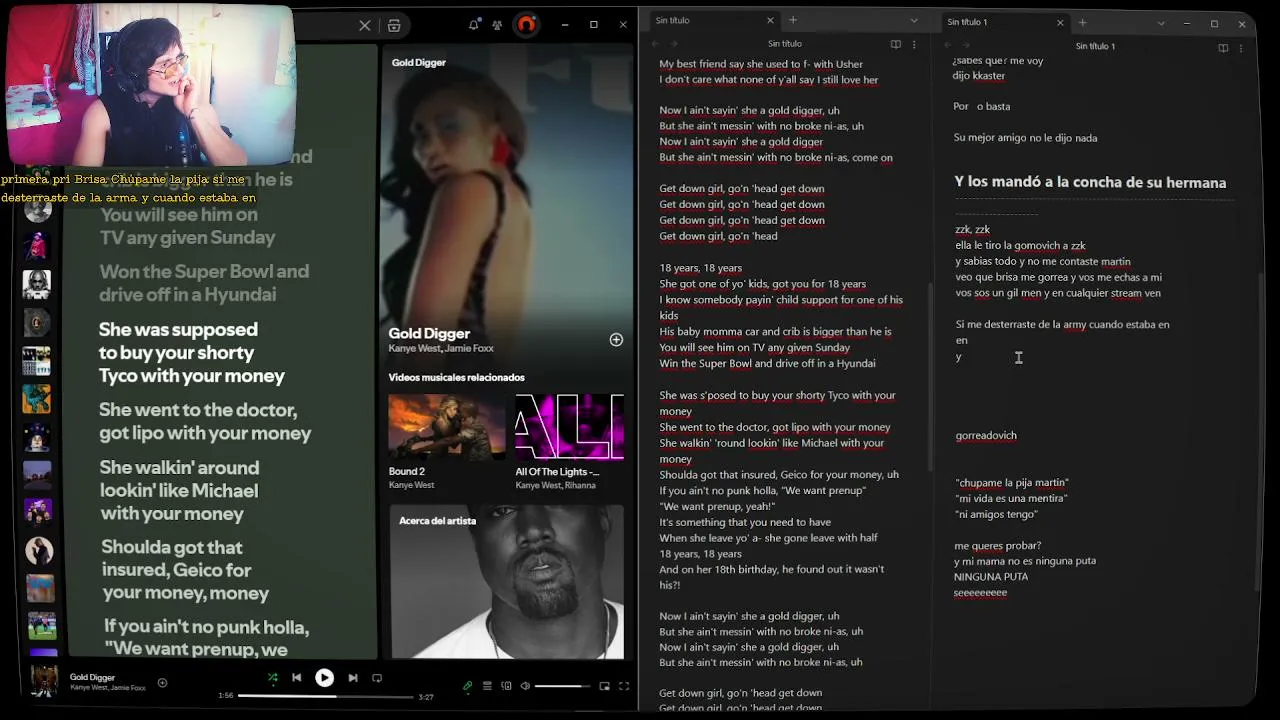Open more options in the 'Sin título' note
The height and width of the screenshot is (720, 1280).
(x=914, y=44)
